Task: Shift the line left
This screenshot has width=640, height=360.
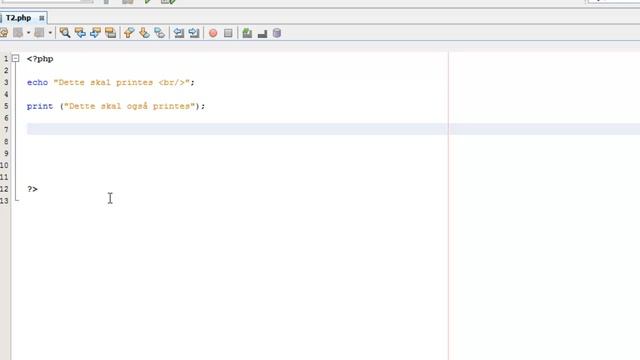Action: click(x=178, y=33)
